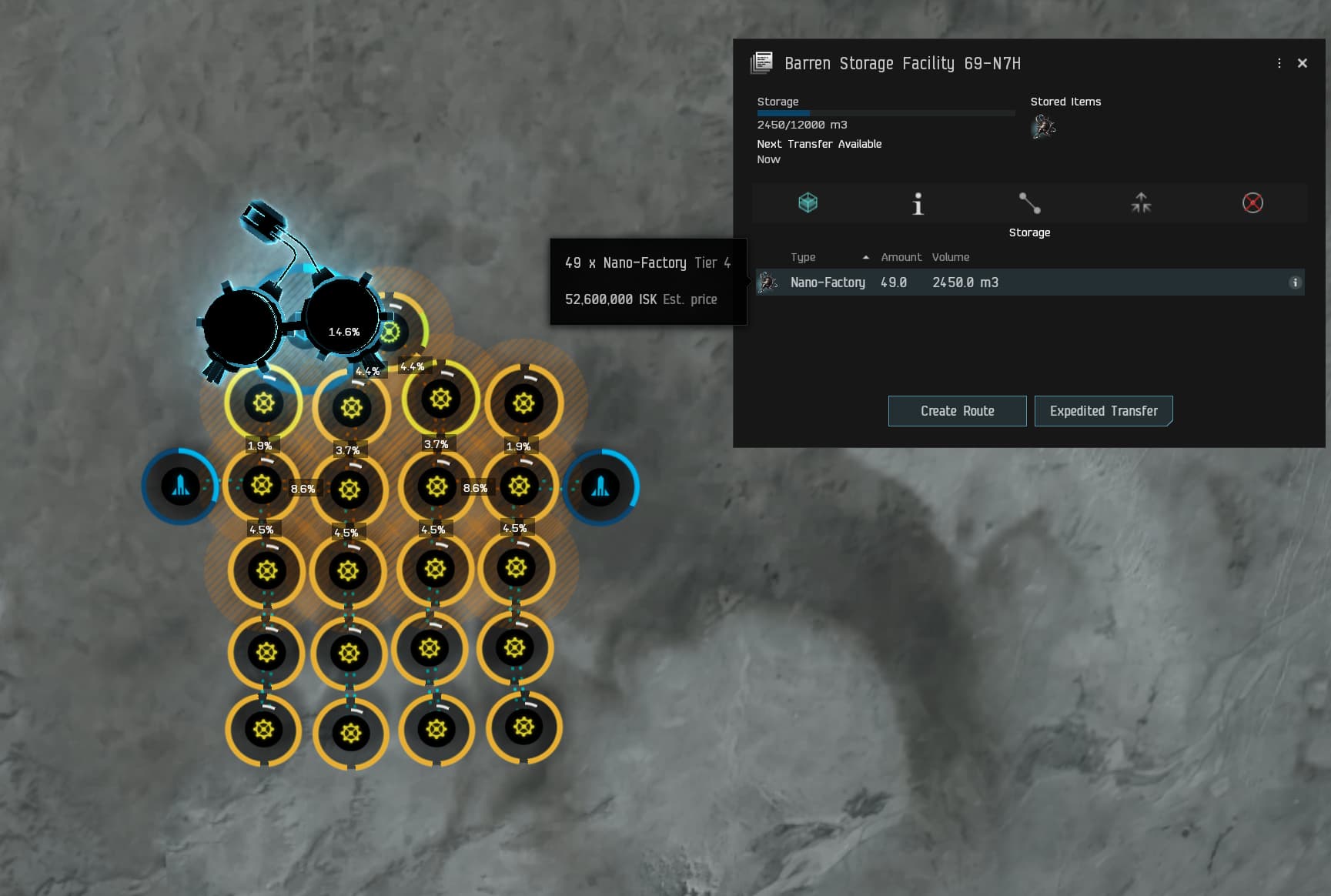The width and height of the screenshot is (1331, 896).
Task: Select the launchpad left of the factory grid
Action: pyautogui.click(x=180, y=486)
